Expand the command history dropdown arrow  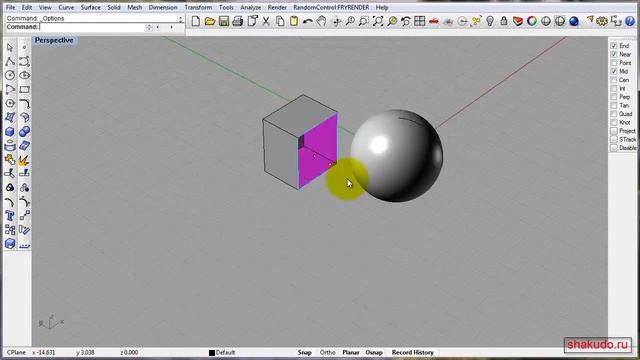pos(180,18)
